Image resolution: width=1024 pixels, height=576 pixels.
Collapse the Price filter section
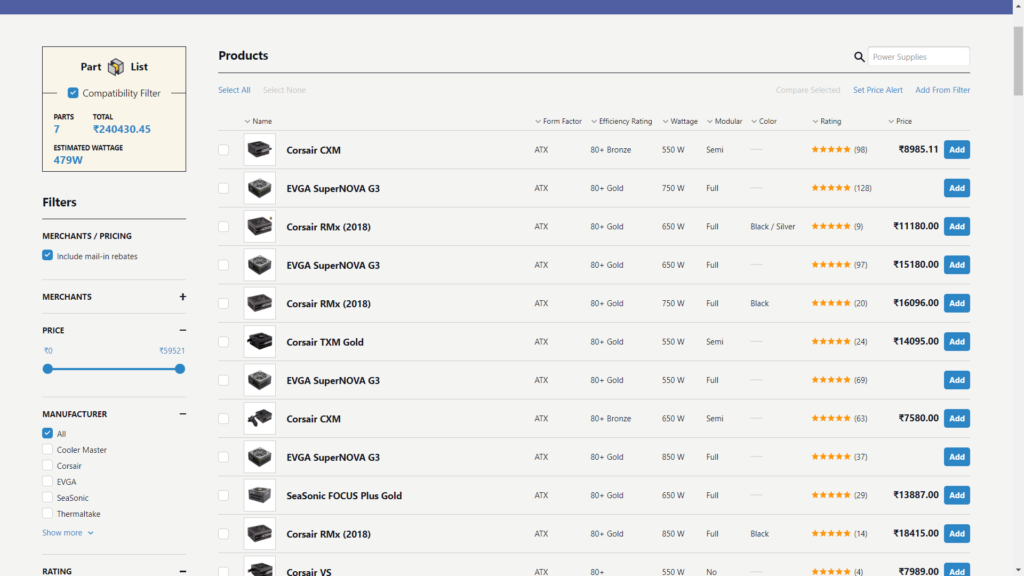point(183,330)
